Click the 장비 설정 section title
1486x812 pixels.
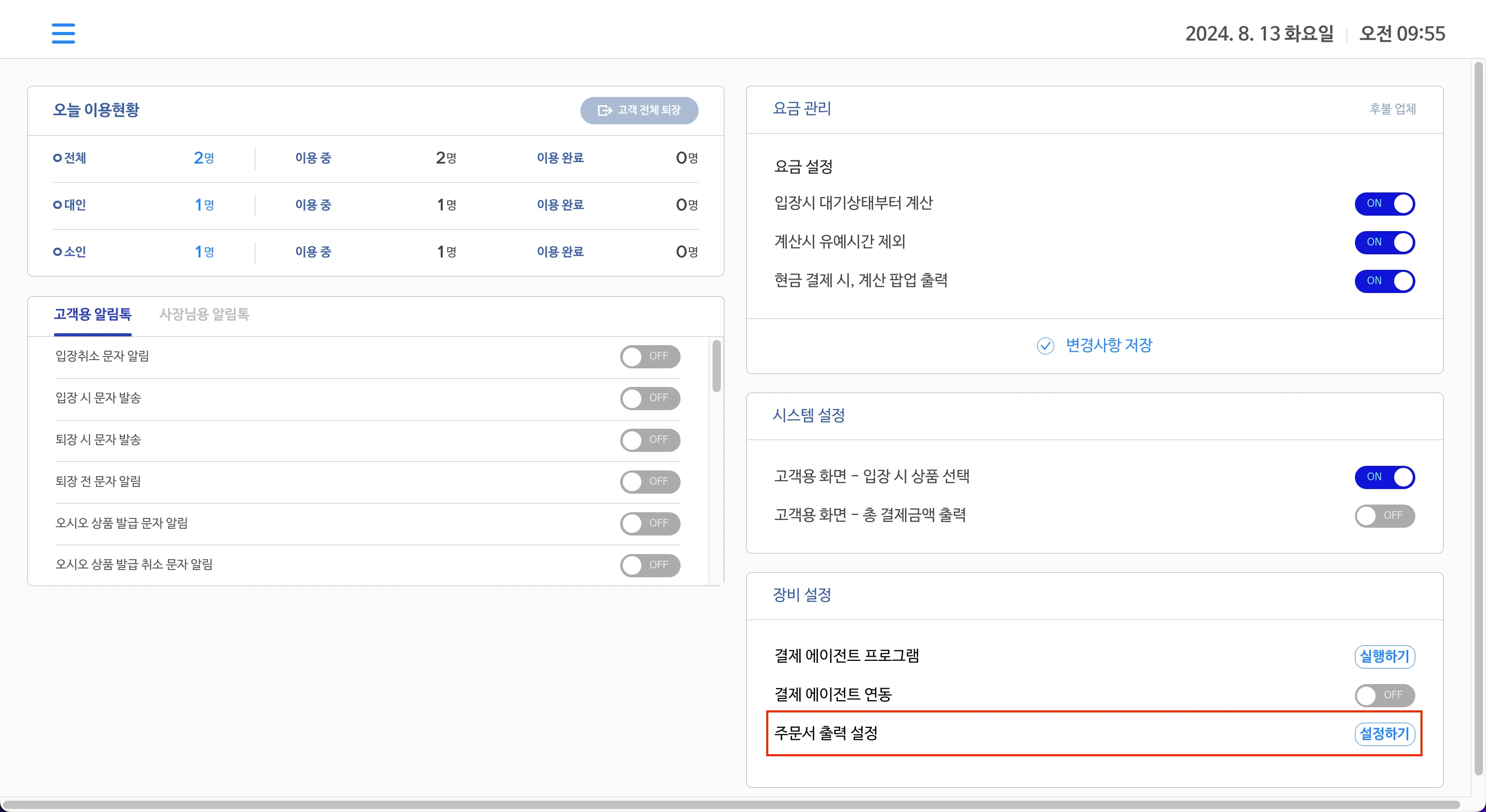click(802, 595)
